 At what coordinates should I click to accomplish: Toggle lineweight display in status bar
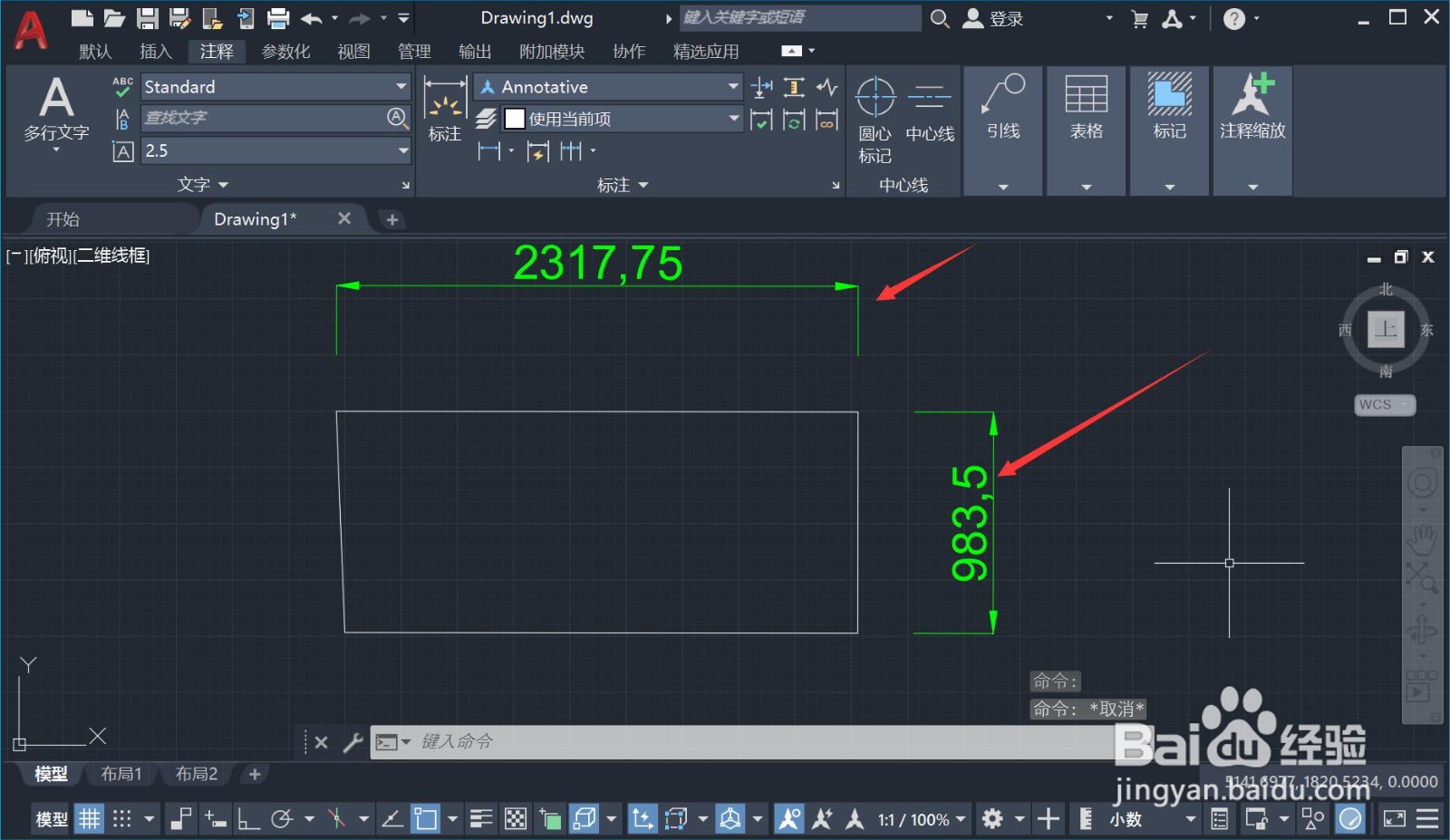coord(481,819)
